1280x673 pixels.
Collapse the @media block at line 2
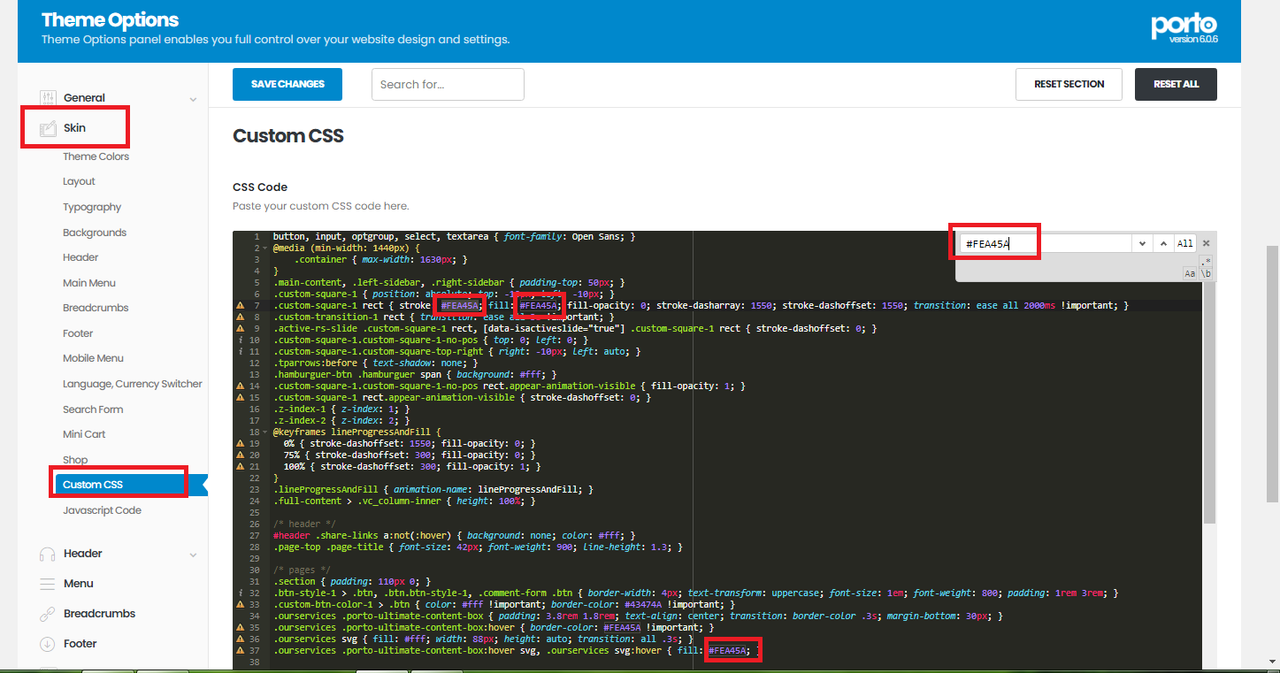coord(265,248)
